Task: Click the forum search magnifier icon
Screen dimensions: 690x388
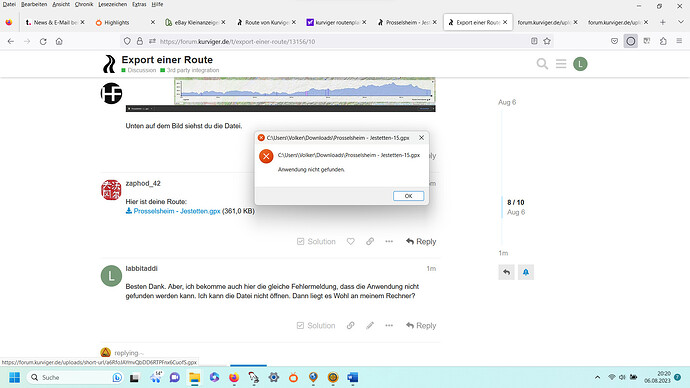Action: point(542,64)
